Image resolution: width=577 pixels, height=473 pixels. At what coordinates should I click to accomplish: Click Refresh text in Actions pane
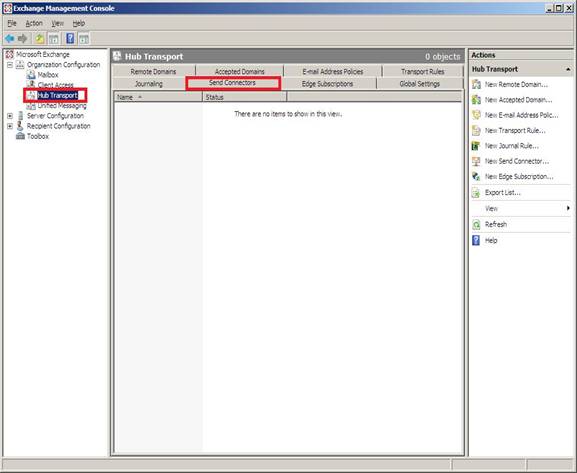[x=496, y=225]
